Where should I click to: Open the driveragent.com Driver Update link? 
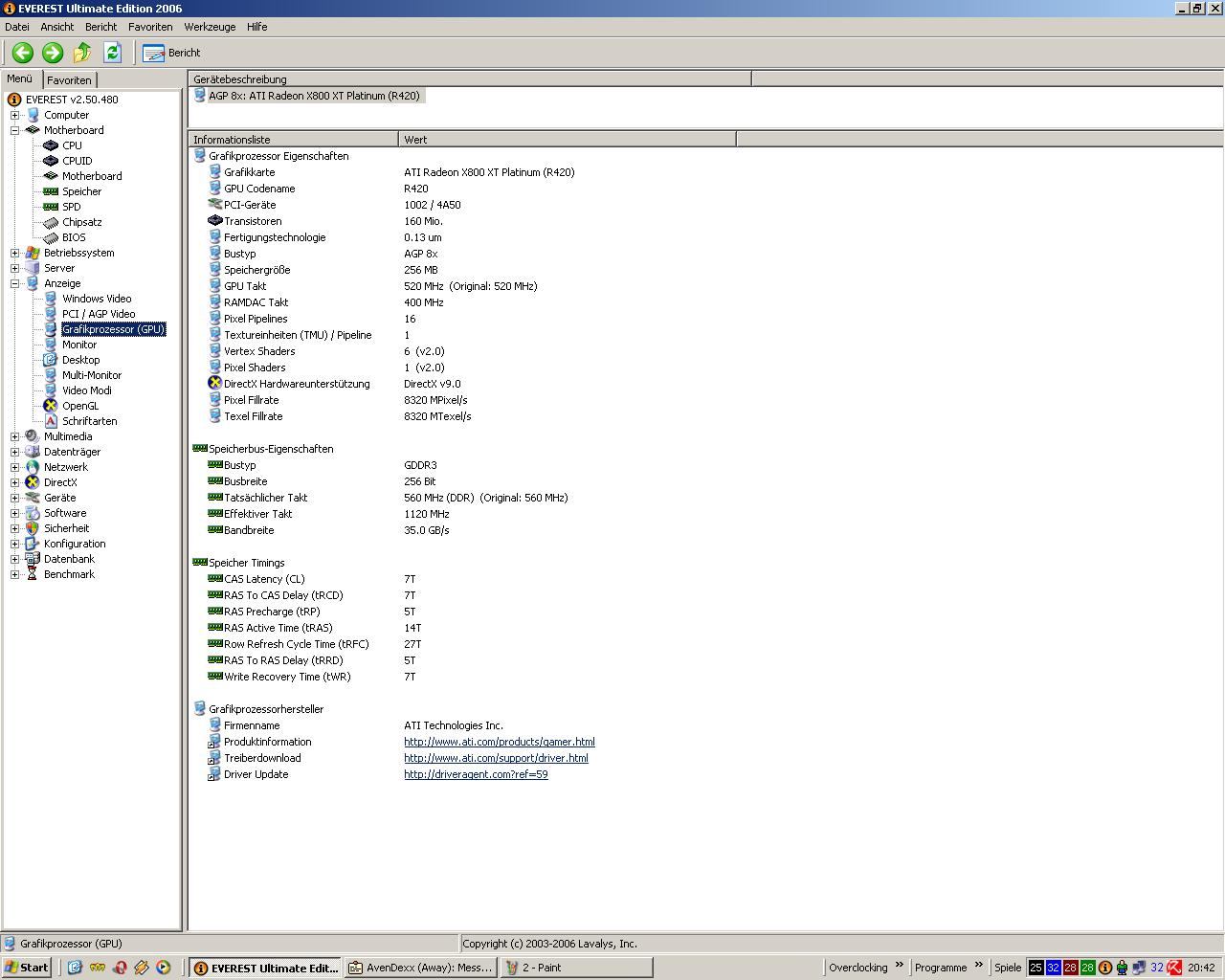476,774
